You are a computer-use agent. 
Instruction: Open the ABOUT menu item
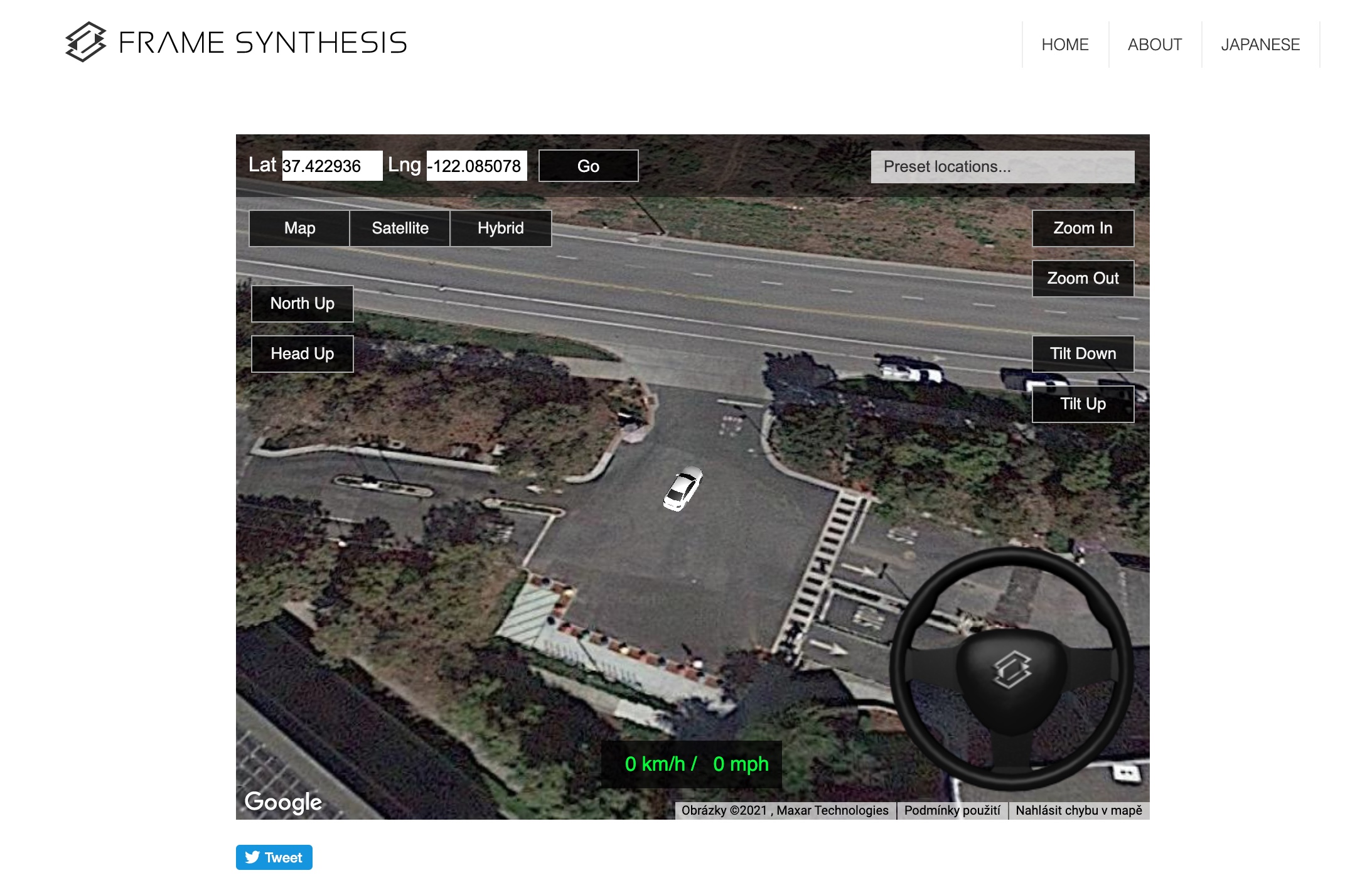click(1154, 45)
